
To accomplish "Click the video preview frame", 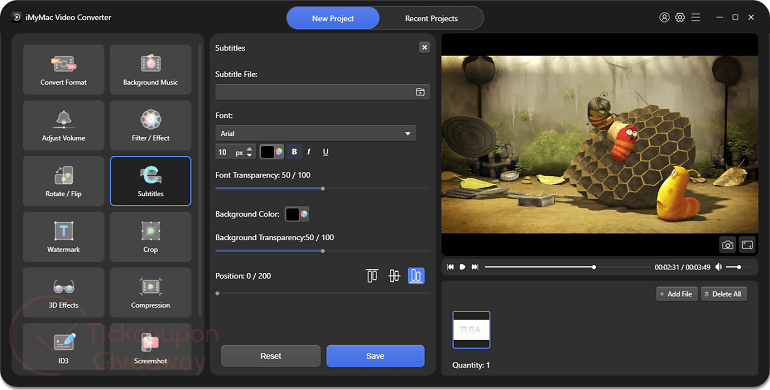I will pos(600,144).
